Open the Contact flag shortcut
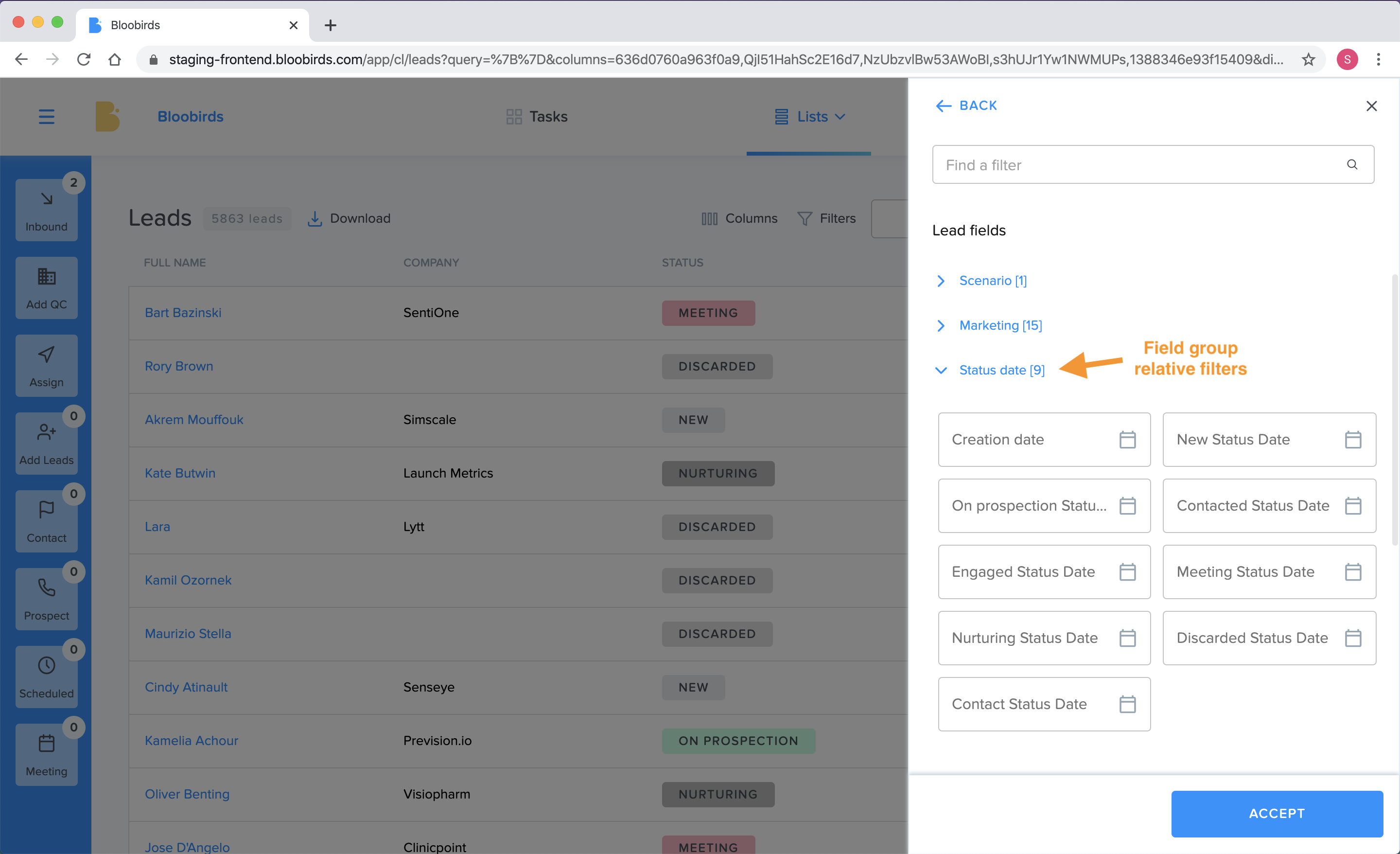Screen dimensions: 1400x854 (47, 521)
